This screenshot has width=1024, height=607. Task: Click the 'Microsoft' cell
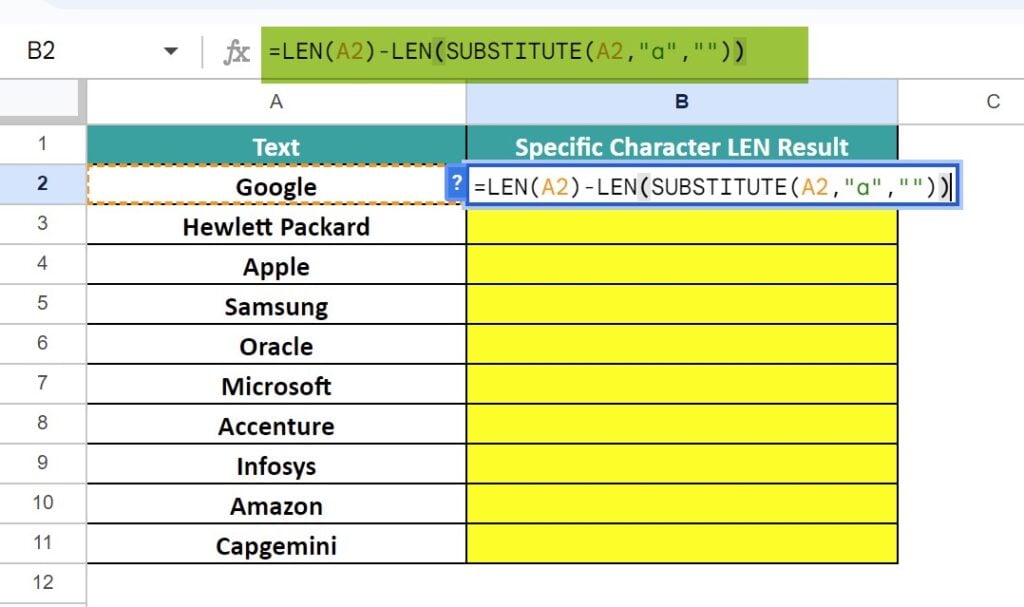tap(276, 384)
